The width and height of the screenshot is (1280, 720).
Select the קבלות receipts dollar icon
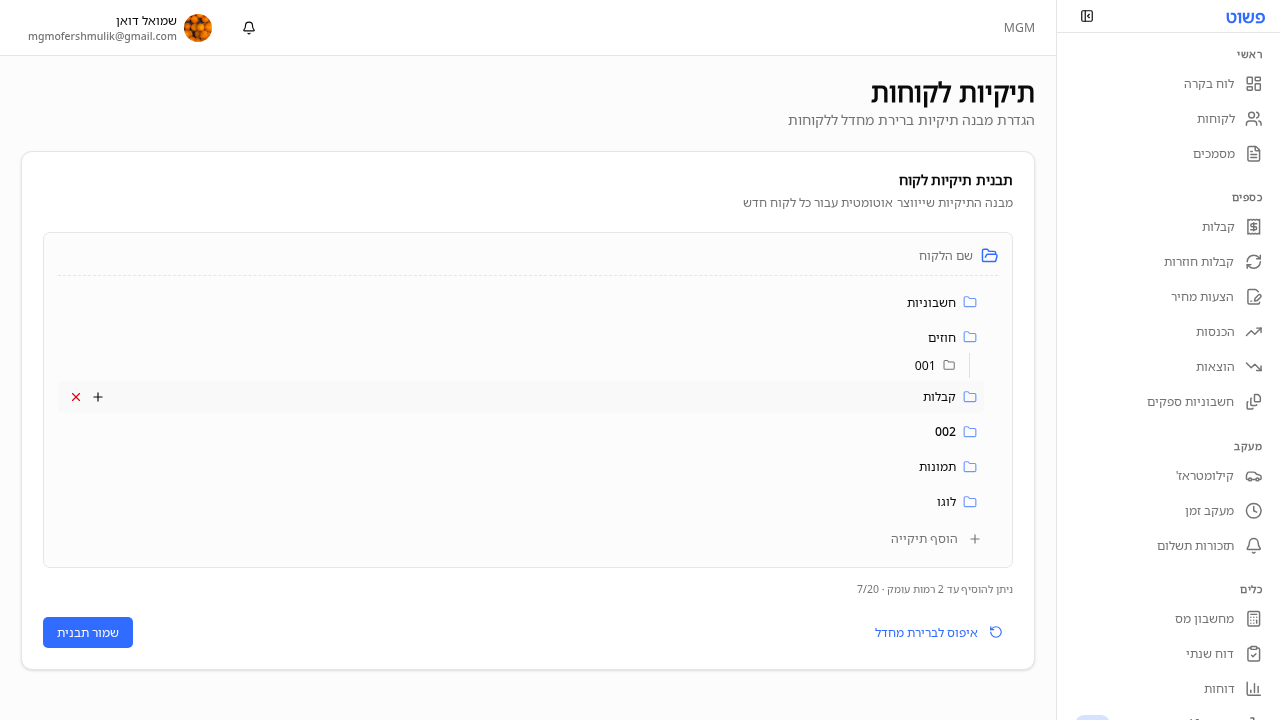point(1254,227)
